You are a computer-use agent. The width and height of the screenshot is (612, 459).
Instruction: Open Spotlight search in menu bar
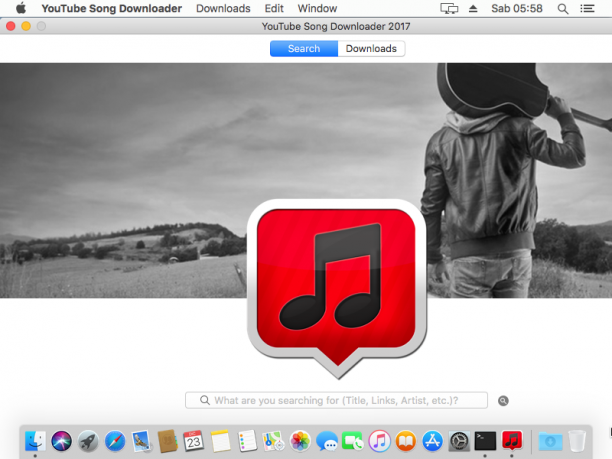[562, 9]
